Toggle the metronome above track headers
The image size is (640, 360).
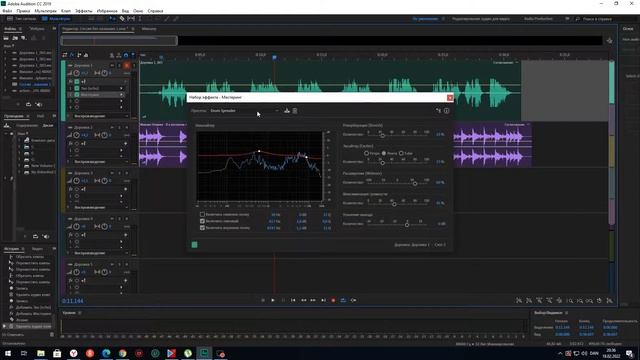(111, 55)
